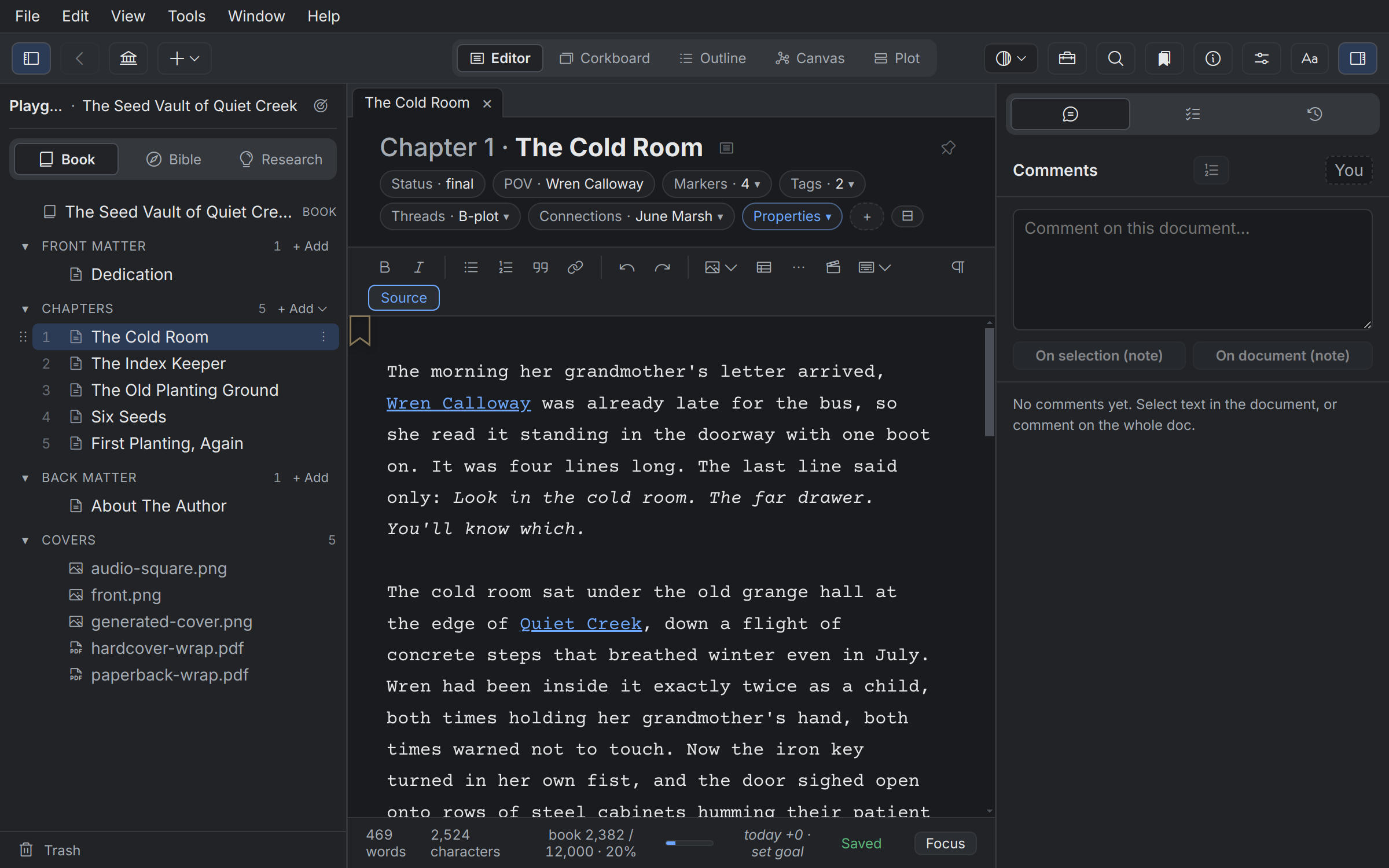
Task: Open the Aa typography settings
Action: 1310,58
